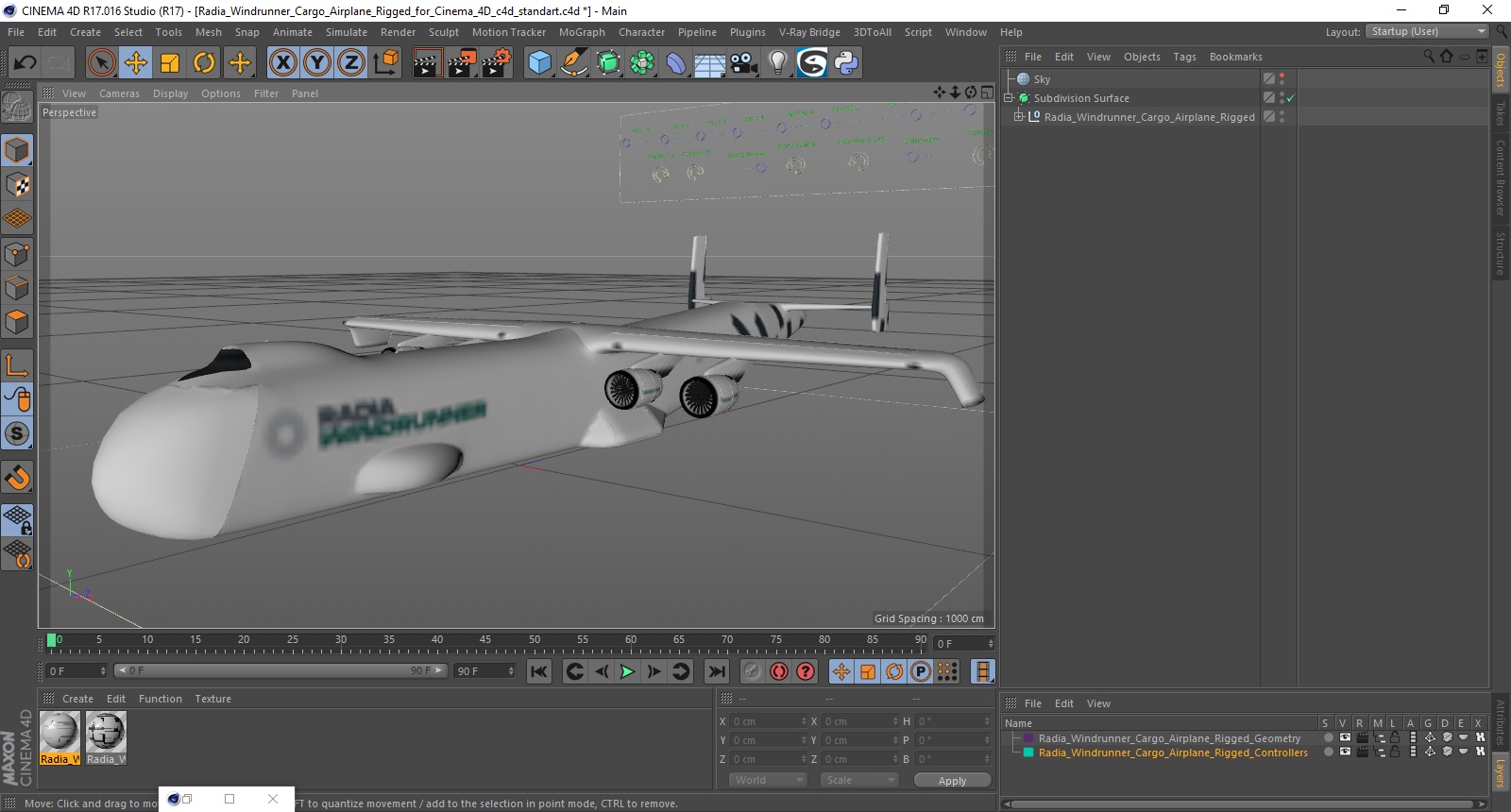The image size is (1511, 812).
Task: Toggle Geometry layer visibility eye
Action: click(1345, 738)
